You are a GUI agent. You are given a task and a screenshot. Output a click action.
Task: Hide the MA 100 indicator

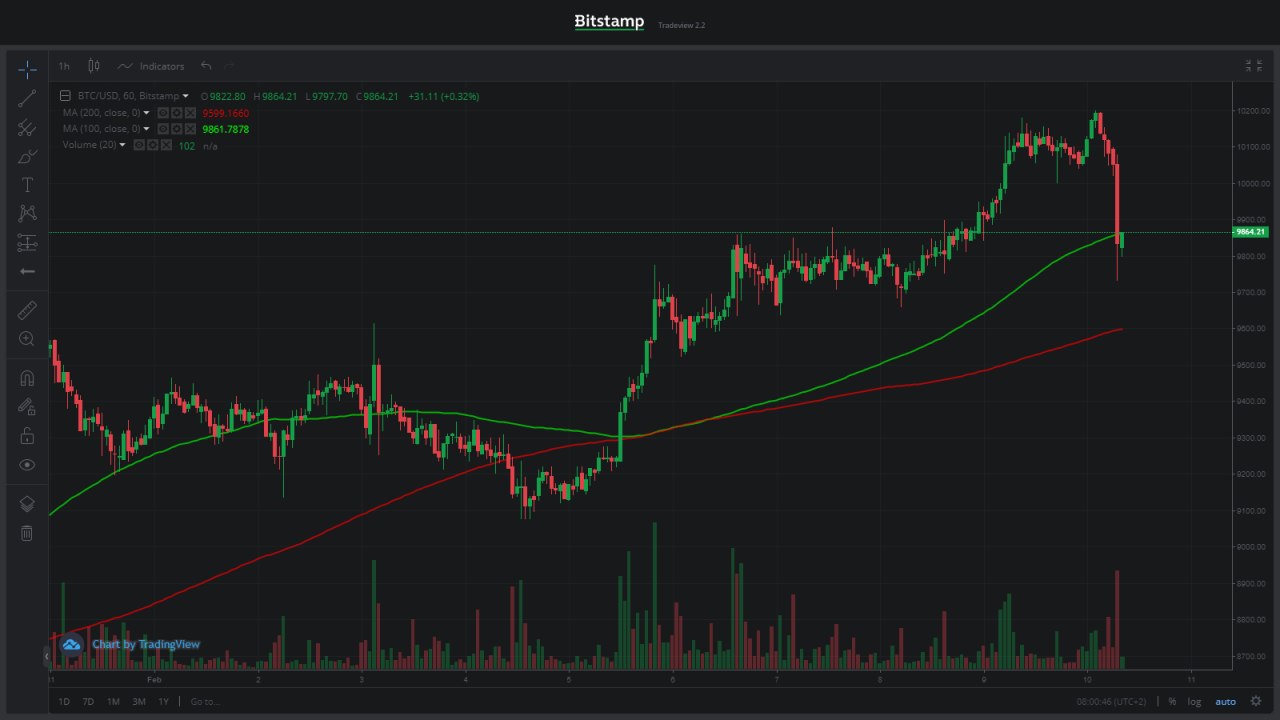point(164,129)
